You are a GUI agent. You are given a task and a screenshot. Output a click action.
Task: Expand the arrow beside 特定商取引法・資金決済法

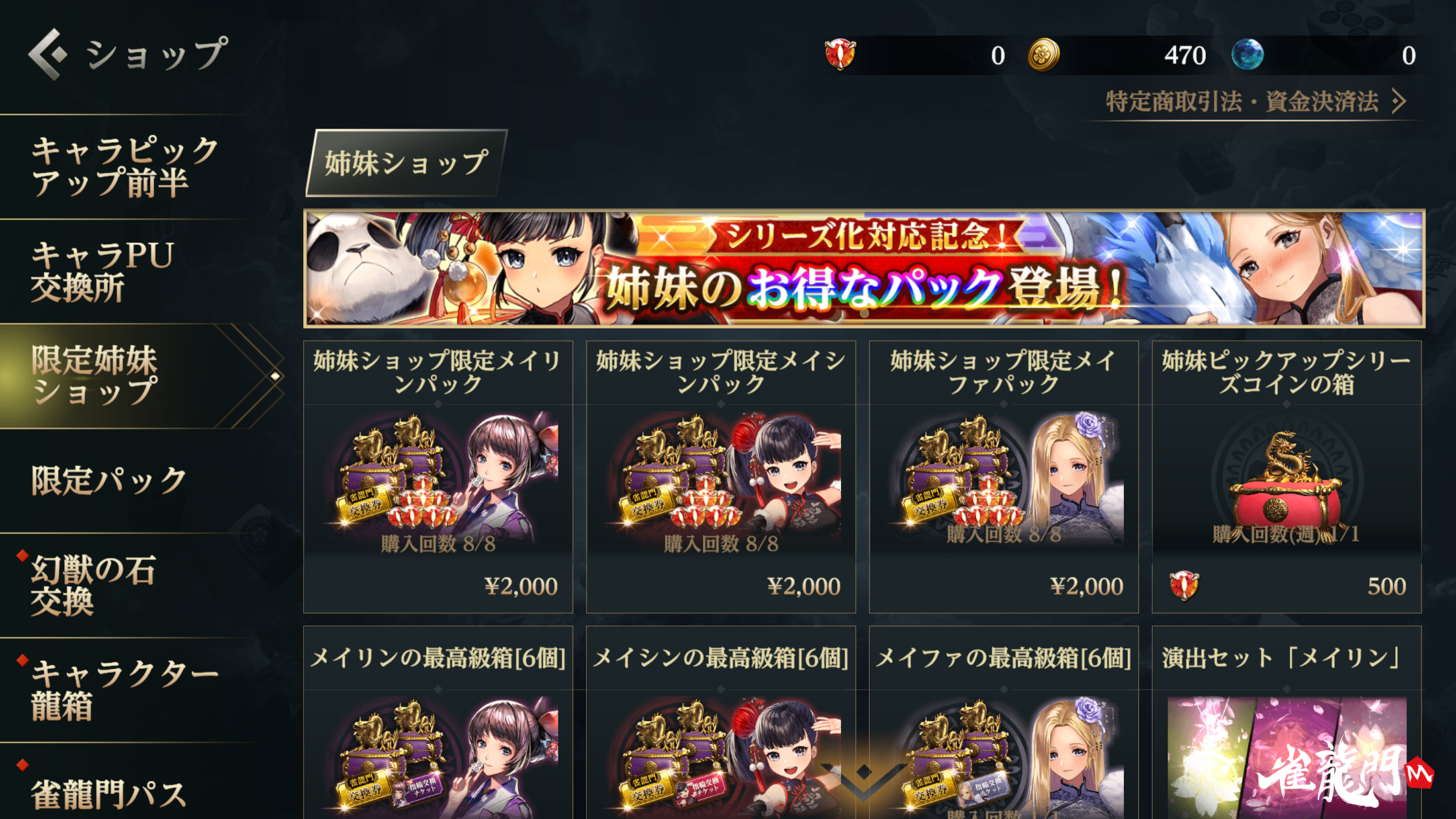point(1398,102)
